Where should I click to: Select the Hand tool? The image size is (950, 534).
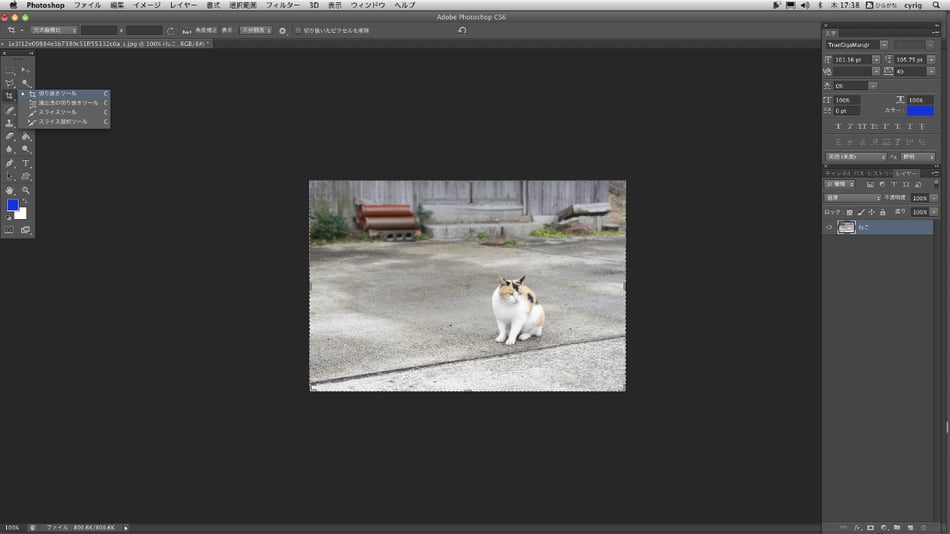pos(10,190)
